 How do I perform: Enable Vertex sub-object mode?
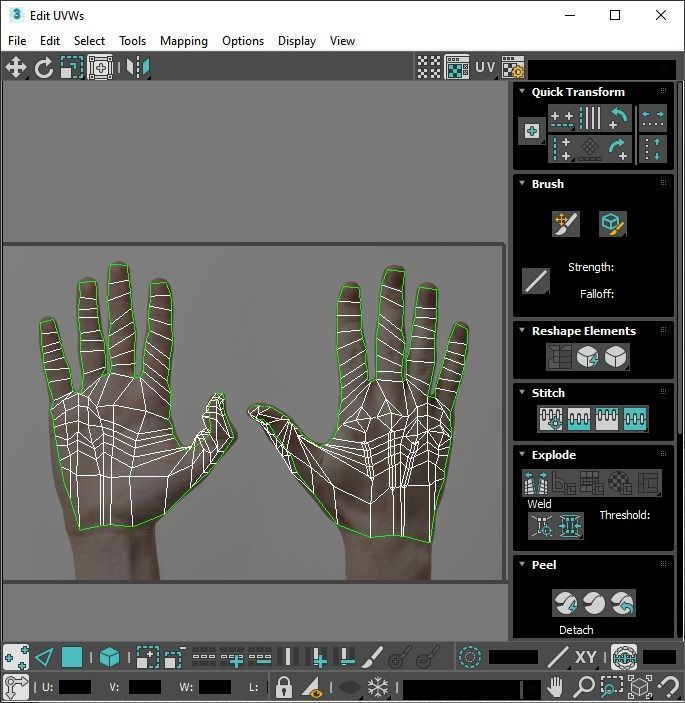point(16,658)
